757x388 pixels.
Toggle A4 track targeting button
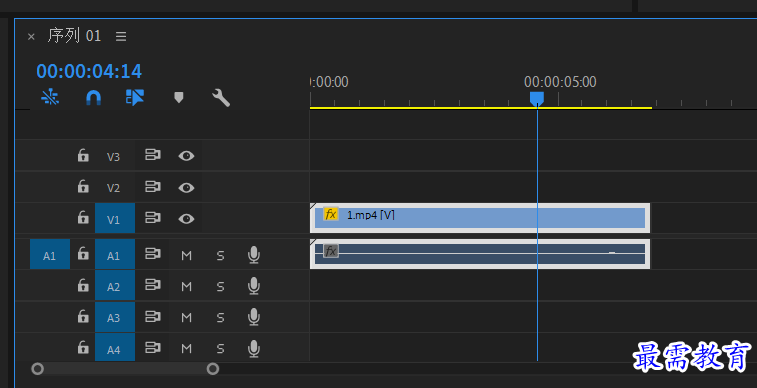coord(115,347)
